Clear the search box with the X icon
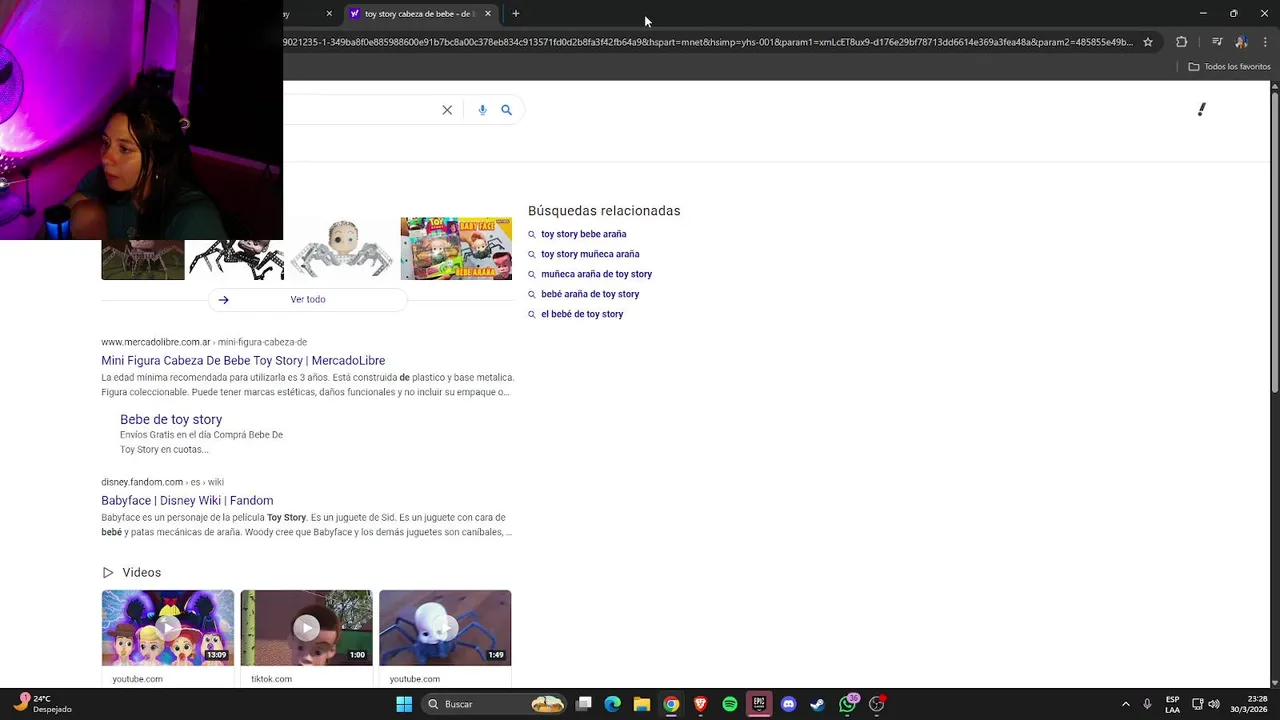Image resolution: width=1280 pixels, height=720 pixels. (x=447, y=110)
